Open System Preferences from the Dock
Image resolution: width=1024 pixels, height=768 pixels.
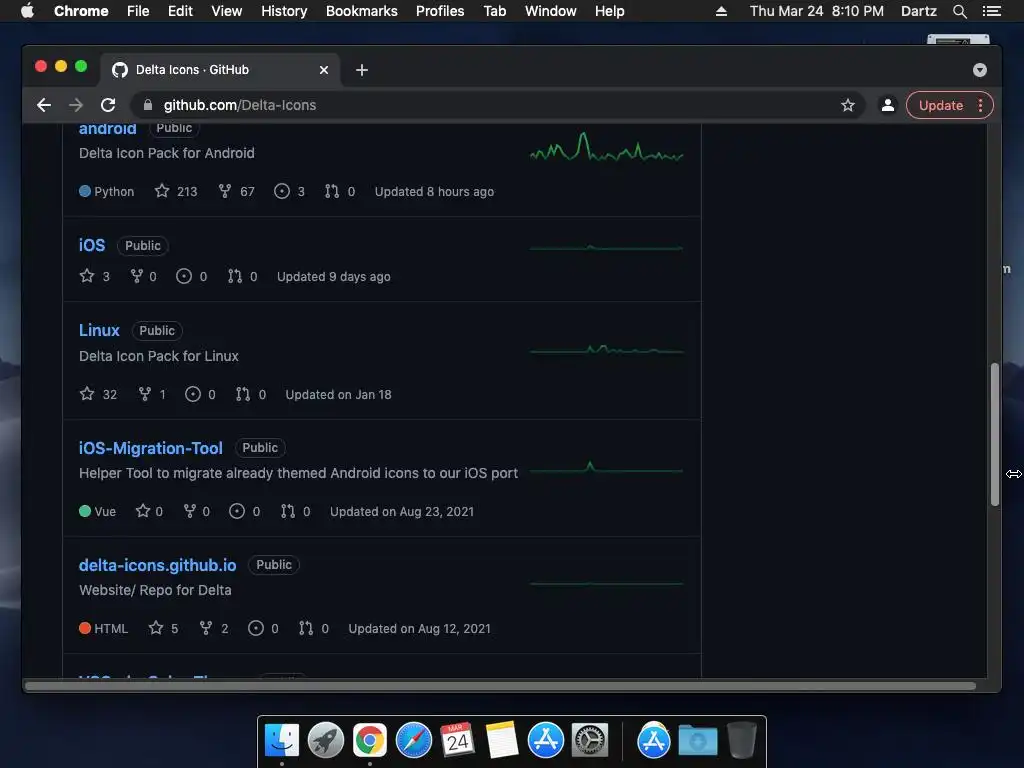(x=590, y=740)
